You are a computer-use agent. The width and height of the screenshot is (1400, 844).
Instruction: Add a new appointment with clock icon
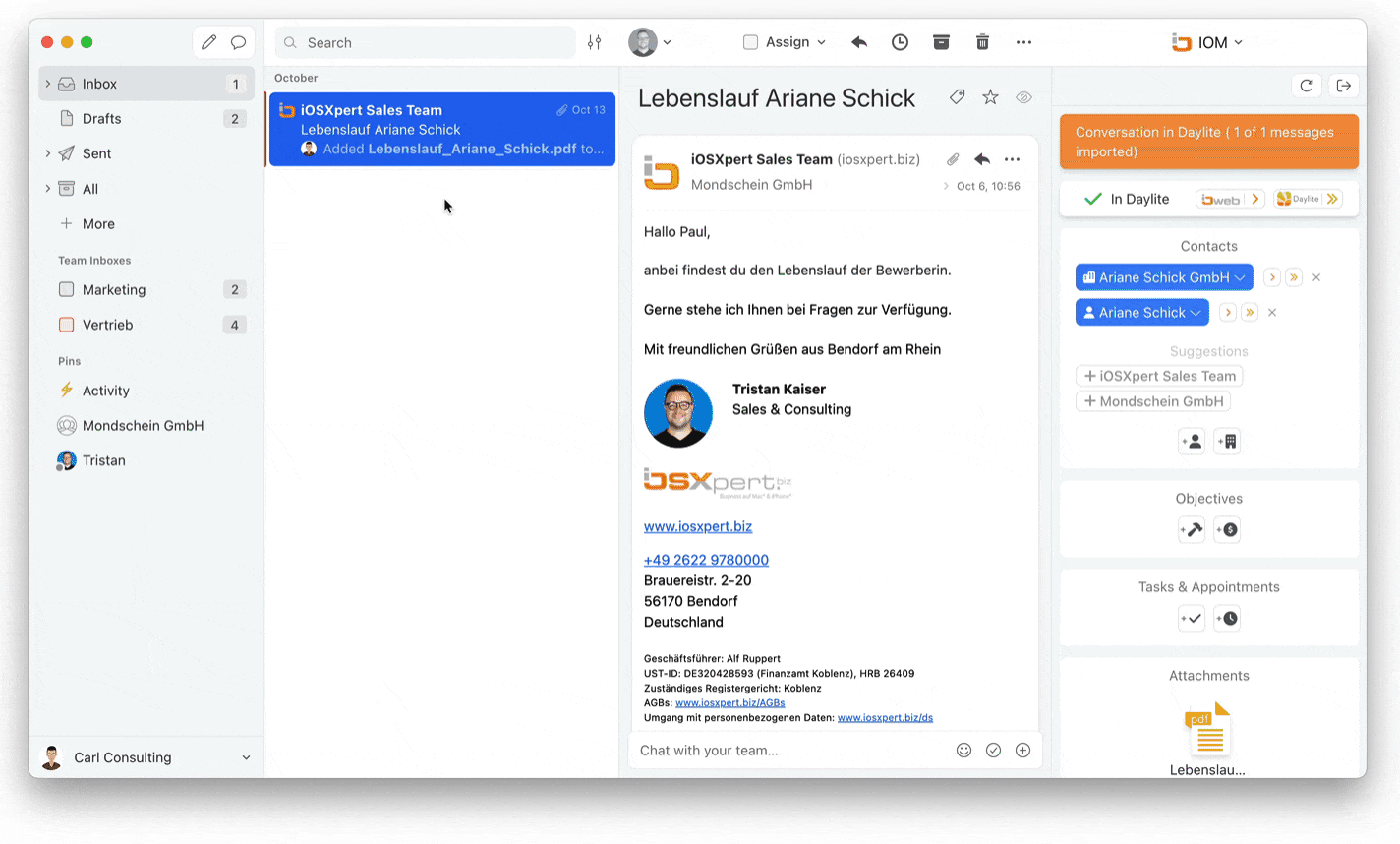1227,619
